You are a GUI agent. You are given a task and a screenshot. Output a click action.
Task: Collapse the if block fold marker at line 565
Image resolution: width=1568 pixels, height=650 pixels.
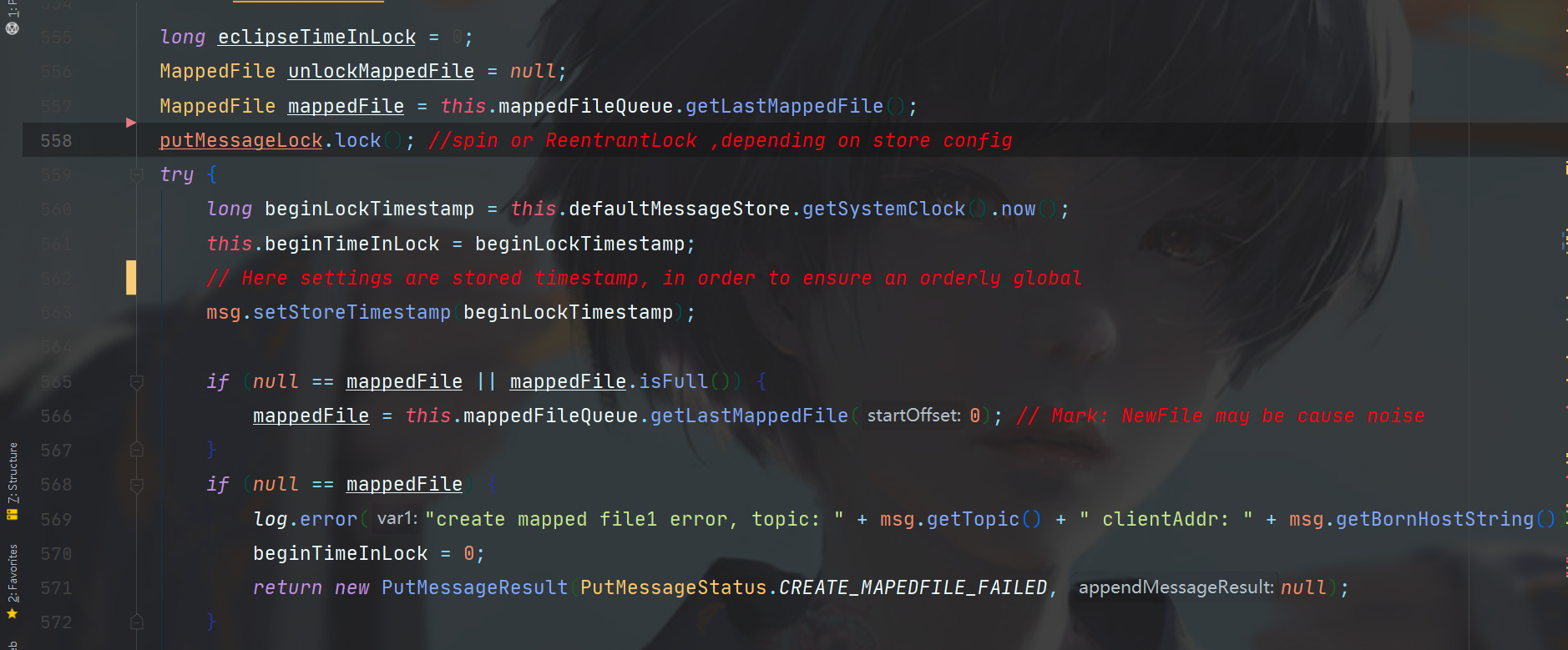coord(137,382)
